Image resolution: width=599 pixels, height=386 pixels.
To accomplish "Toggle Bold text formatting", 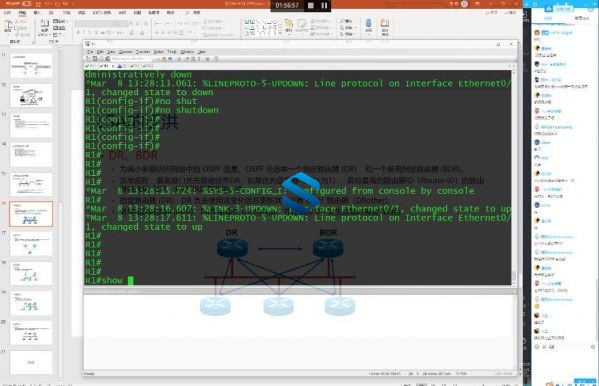I will point(78,32).
